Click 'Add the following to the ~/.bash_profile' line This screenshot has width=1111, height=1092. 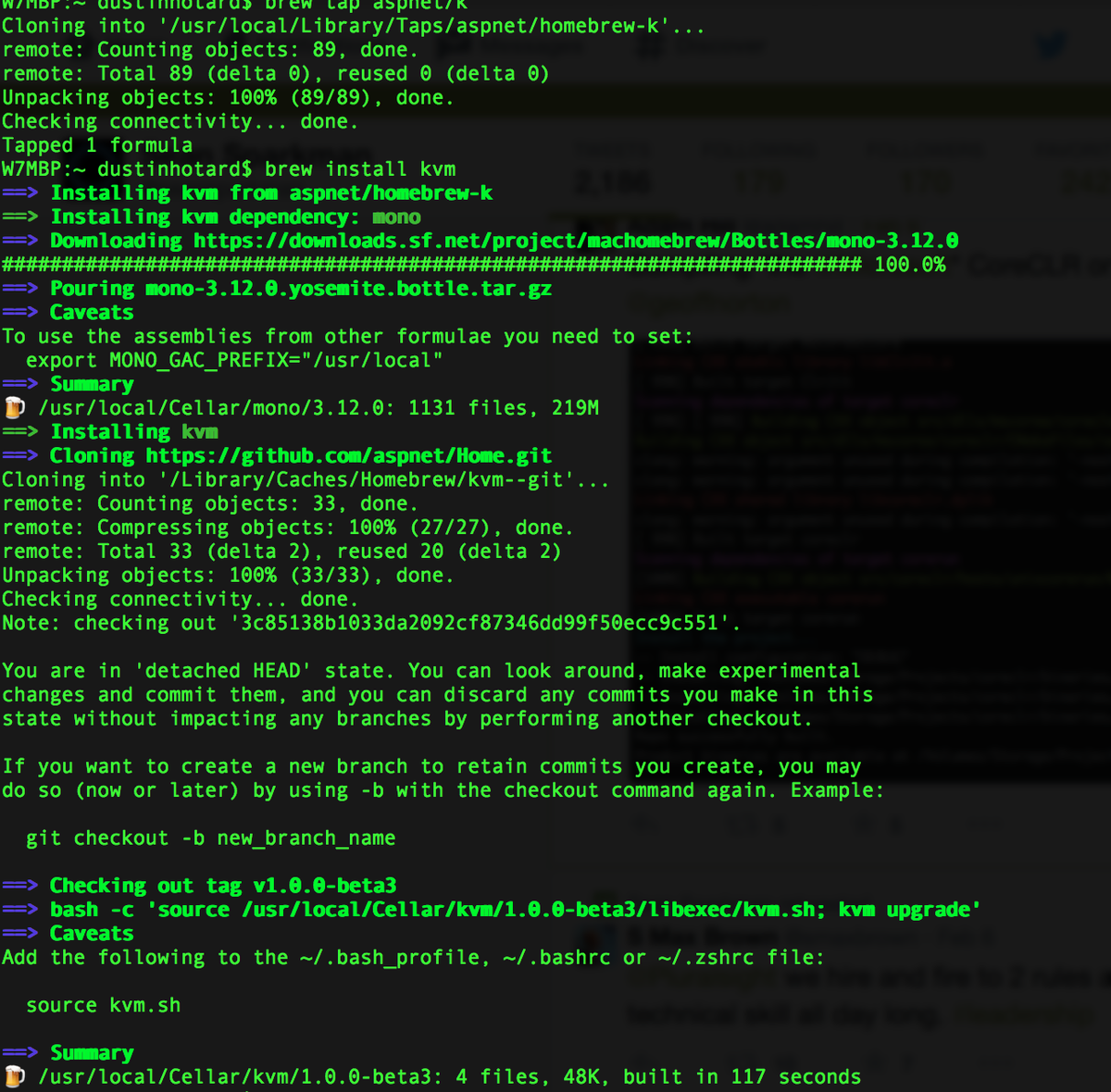(x=413, y=957)
